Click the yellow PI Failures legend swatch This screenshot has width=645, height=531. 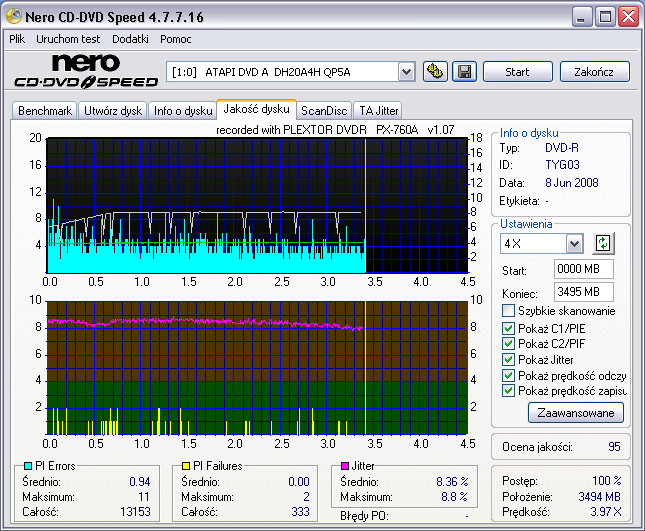pyautogui.click(x=186, y=466)
